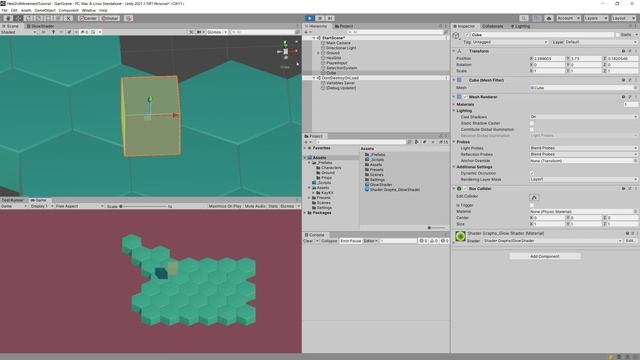
Task: Click the Scene view orientation gizmo
Action: [x=286, y=51]
